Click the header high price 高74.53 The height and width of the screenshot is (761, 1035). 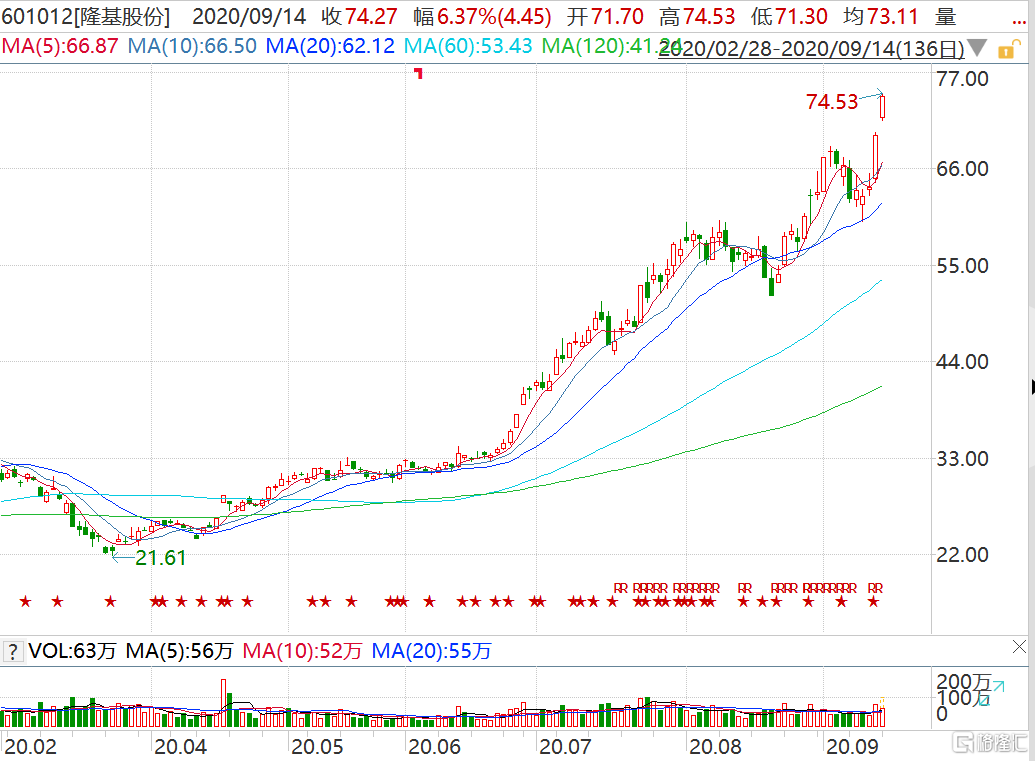pos(697,17)
